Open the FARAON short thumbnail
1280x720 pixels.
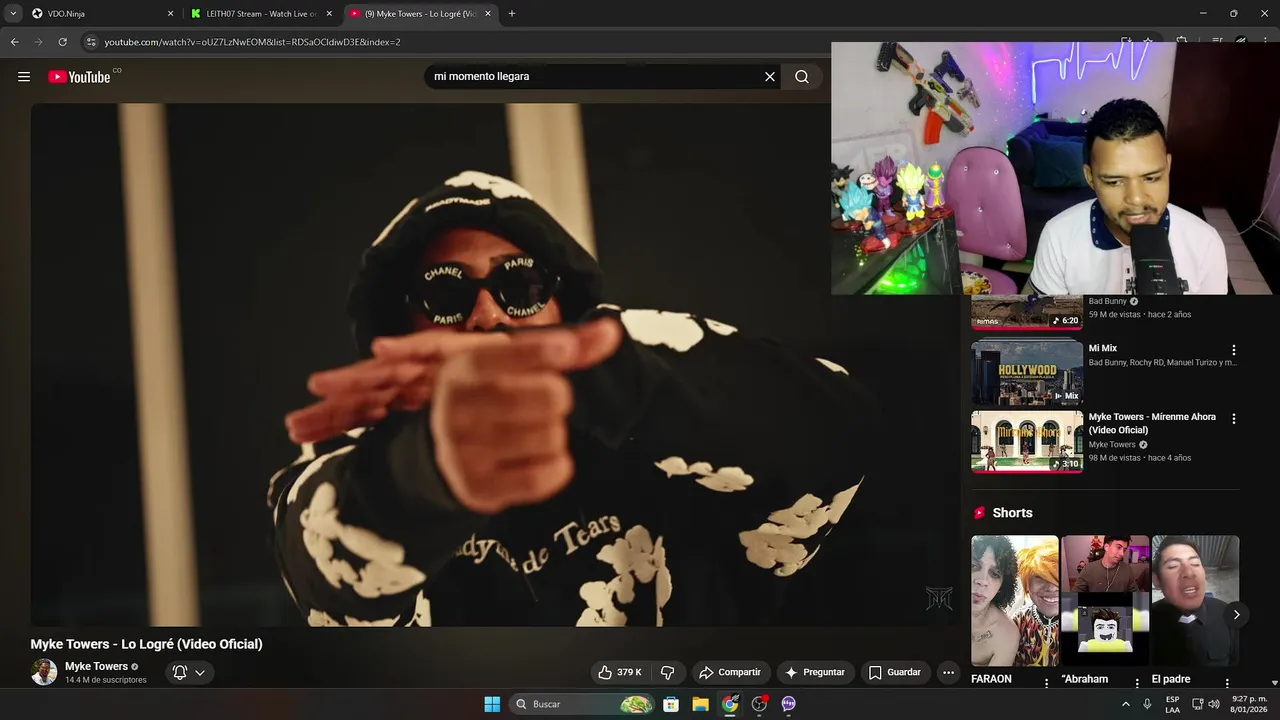click(x=1014, y=600)
